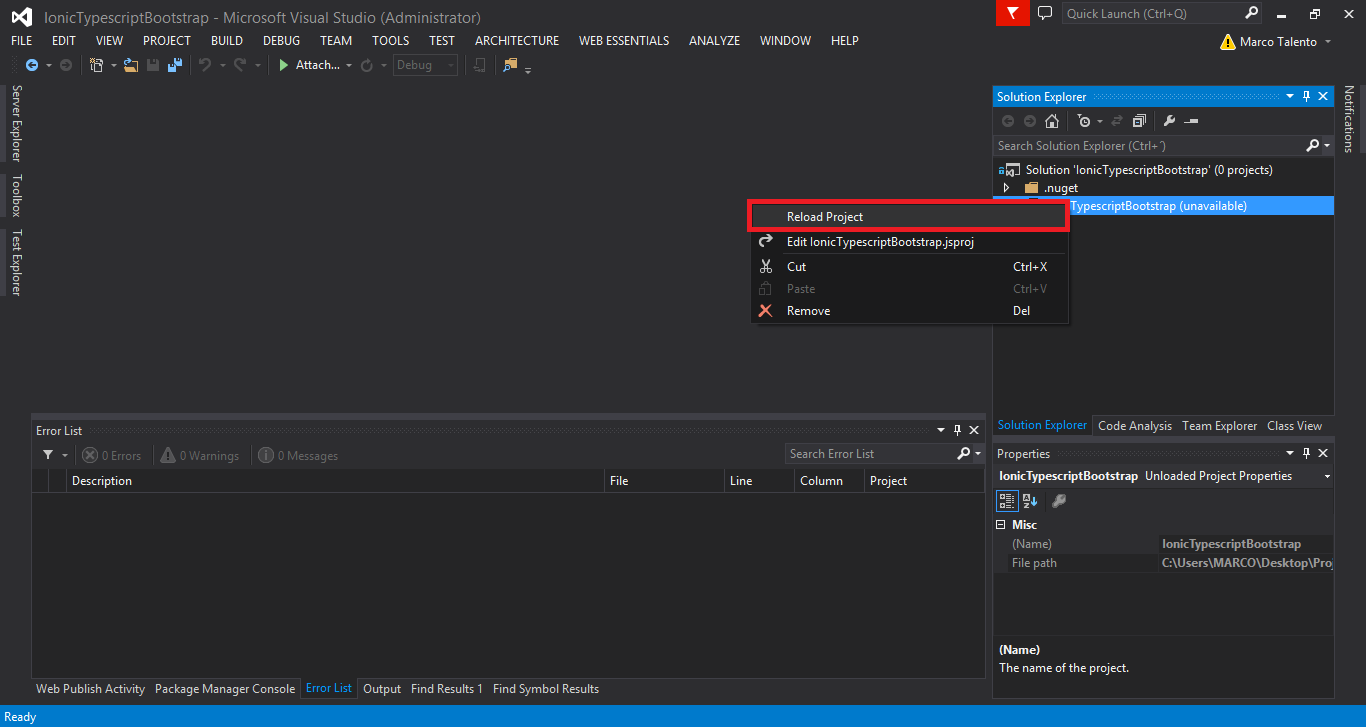Toggle Preview Selected Items in Solution Explorer

1191,121
